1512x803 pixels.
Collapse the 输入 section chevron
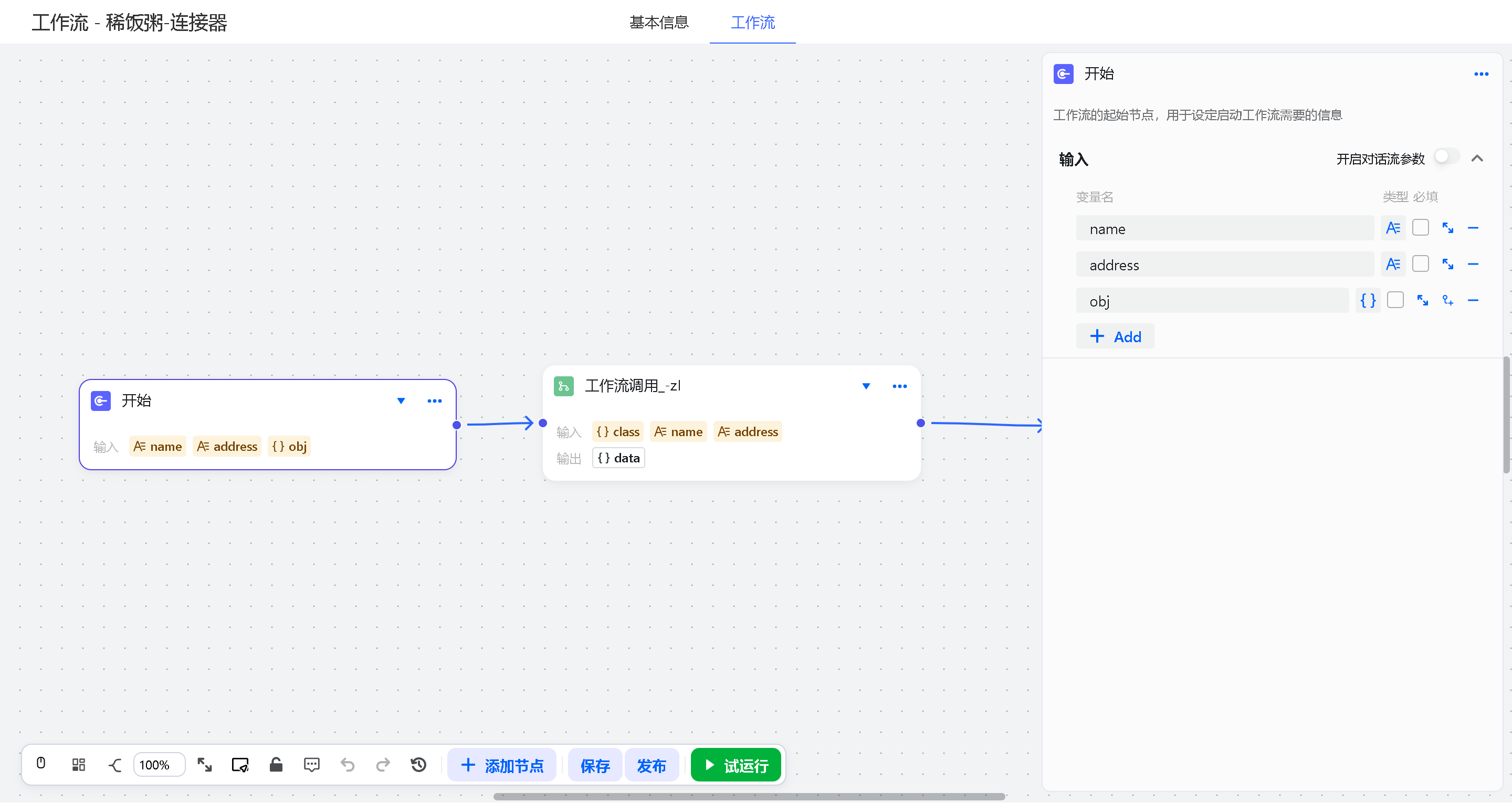tap(1477, 159)
